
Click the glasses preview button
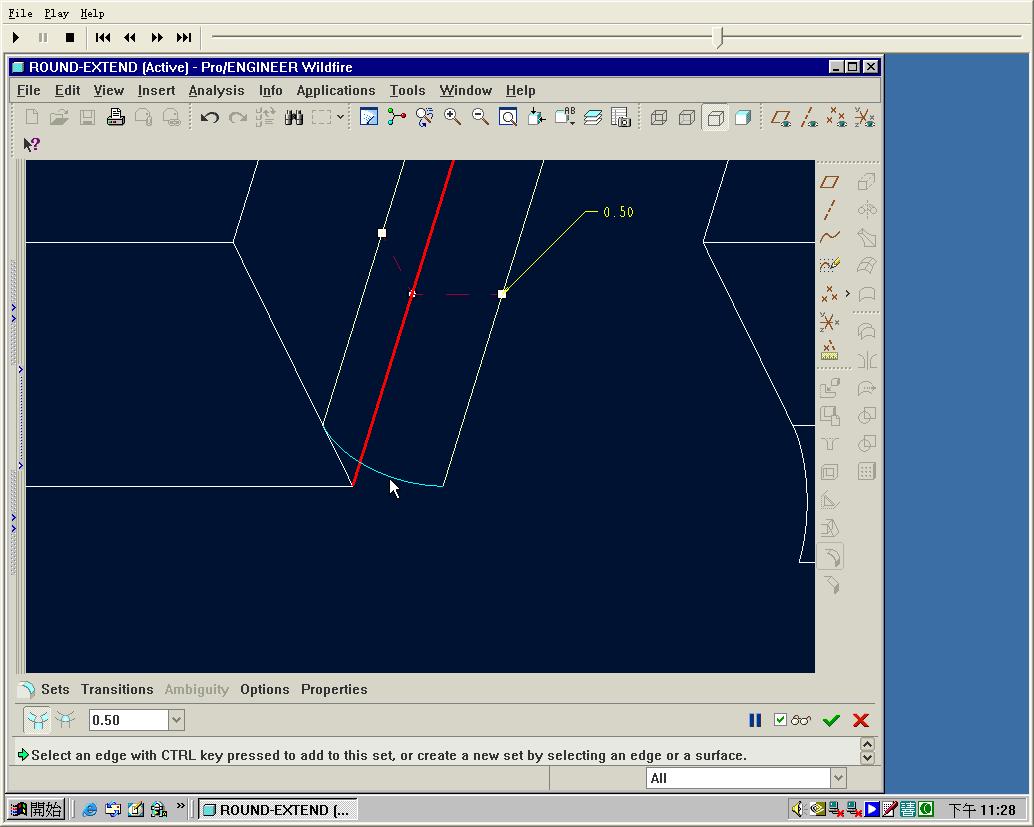point(801,720)
